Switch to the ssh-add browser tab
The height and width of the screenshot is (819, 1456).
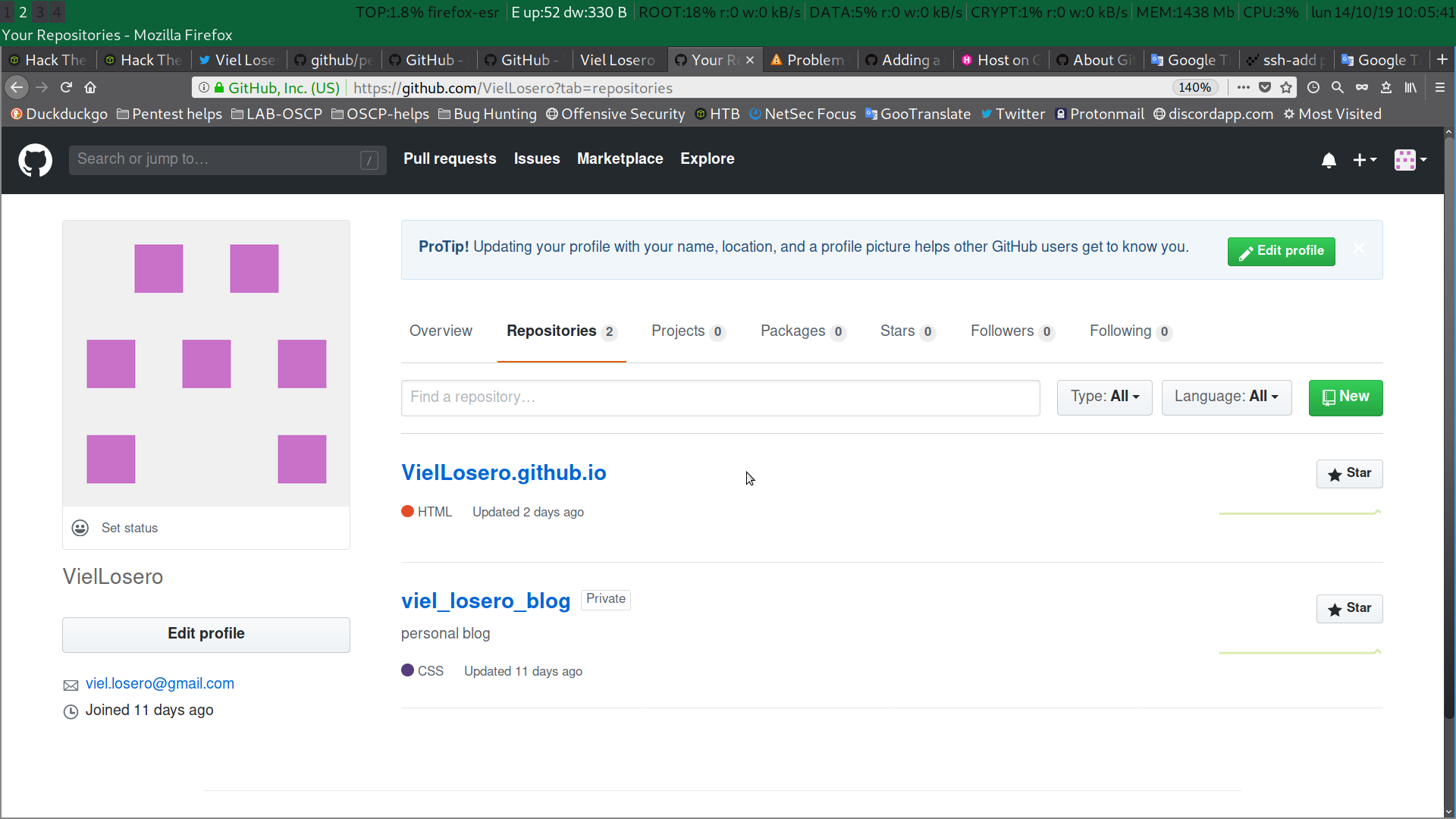1286,60
